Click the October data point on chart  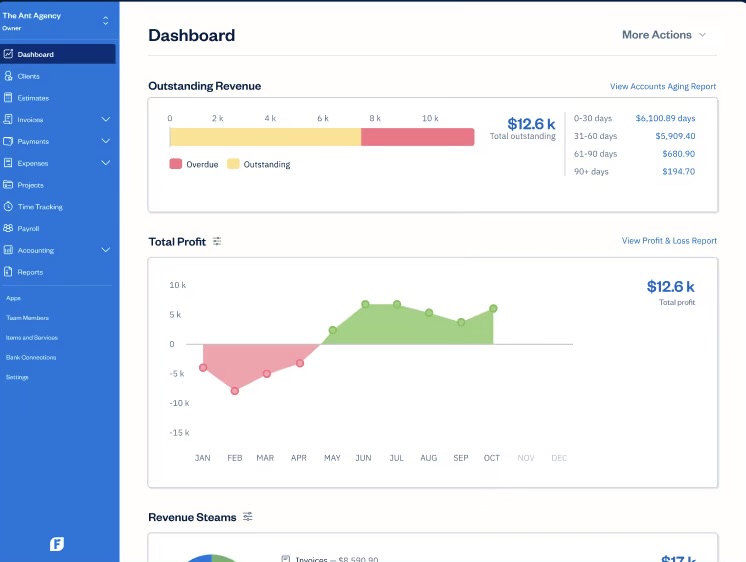tap(493, 308)
